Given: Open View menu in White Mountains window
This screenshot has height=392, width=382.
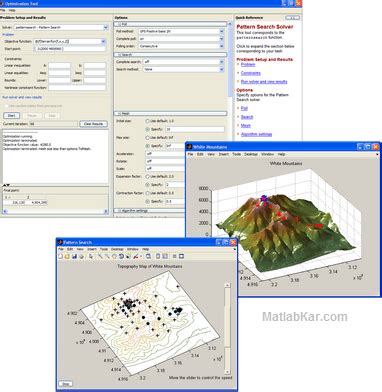Looking at the screenshot, I should 211,154.
